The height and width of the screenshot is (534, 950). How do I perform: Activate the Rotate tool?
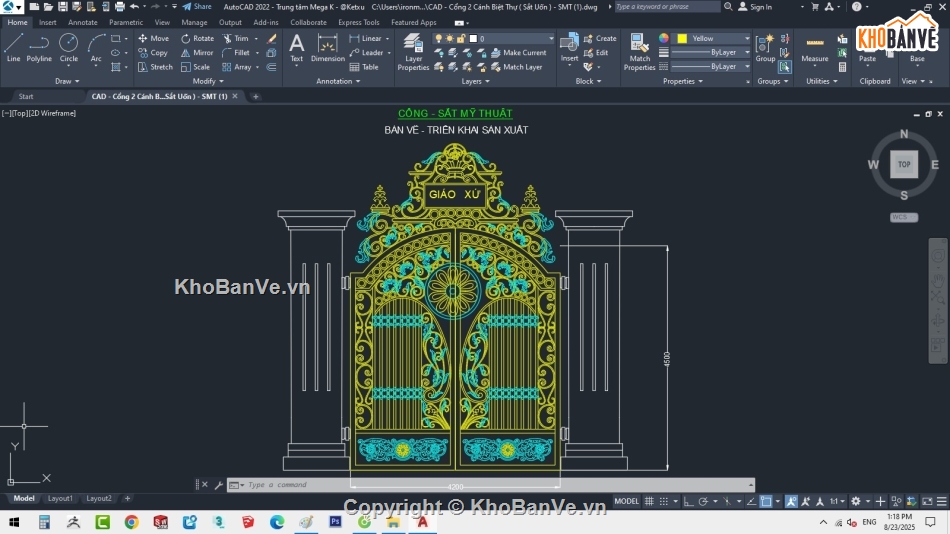point(198,38)
